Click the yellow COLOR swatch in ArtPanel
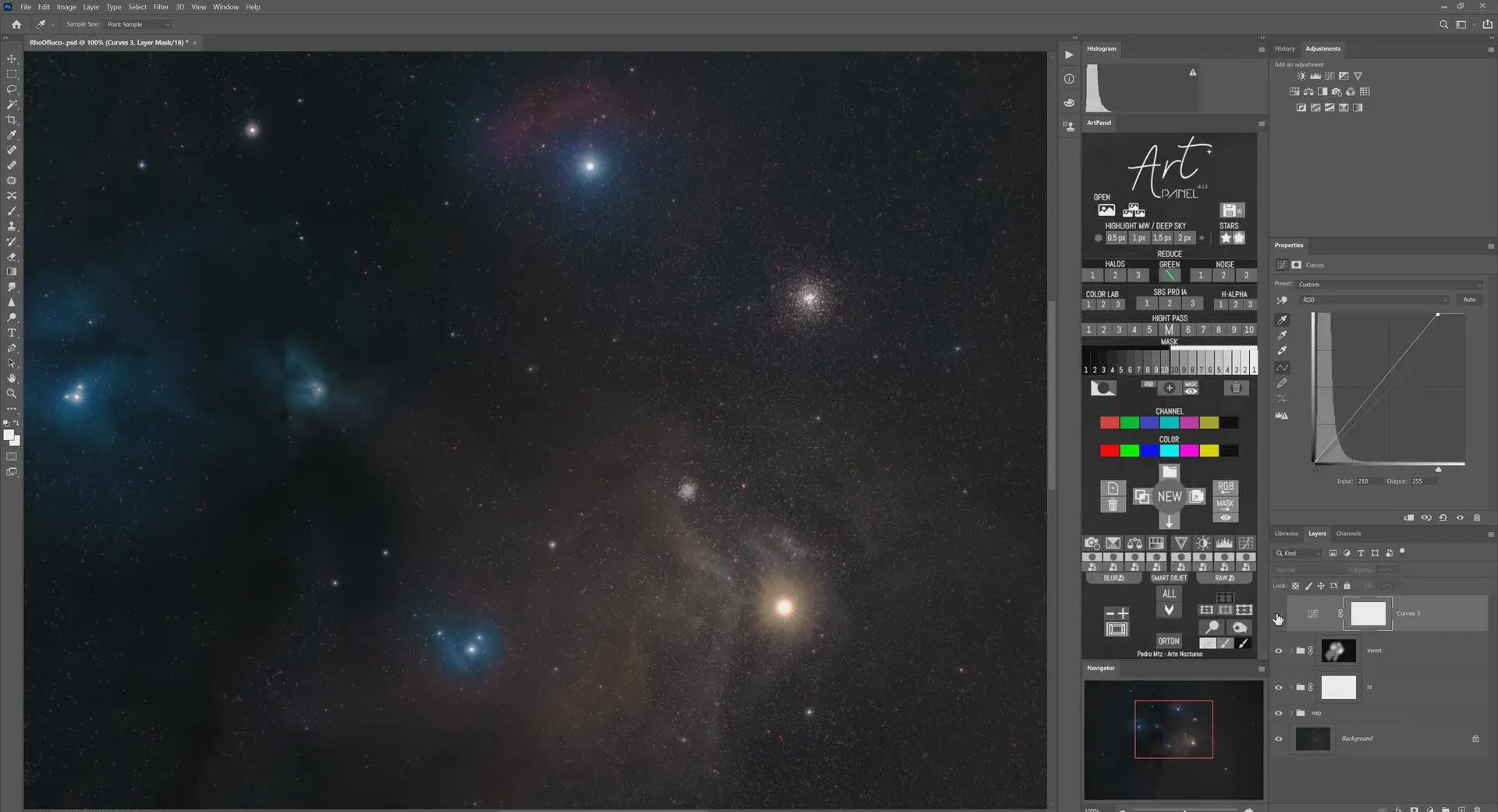The width and height of the screenshot is (1498, 812). (1209, 452)
